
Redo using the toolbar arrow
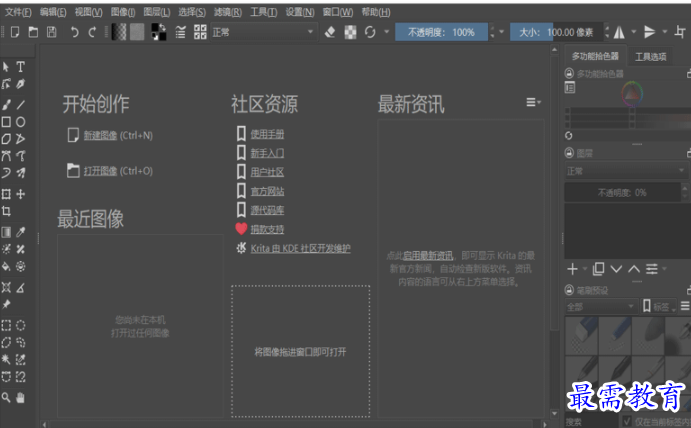coord(92,32)
